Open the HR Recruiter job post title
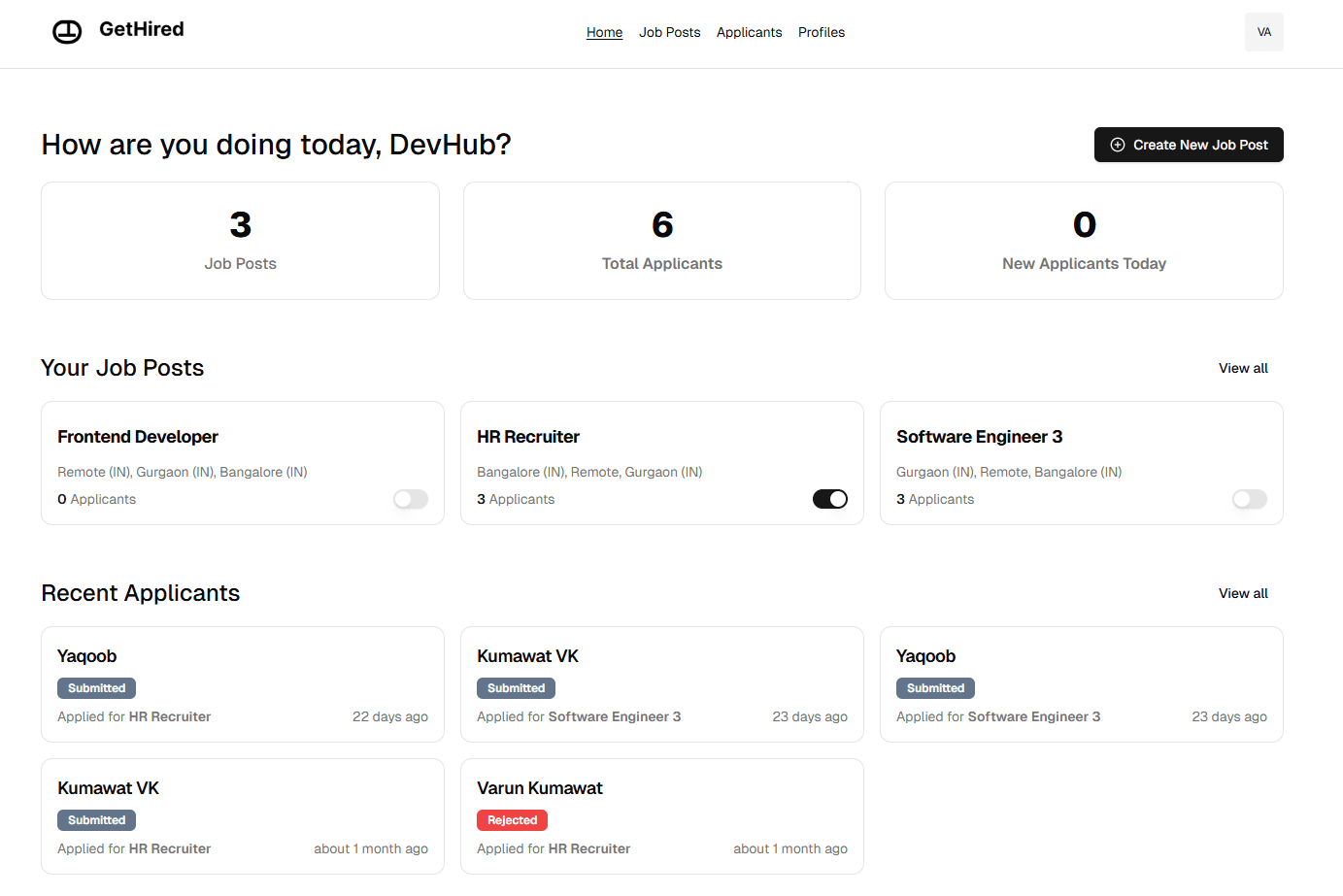This screenshot has width=1343, height=896. coord(528,437)
